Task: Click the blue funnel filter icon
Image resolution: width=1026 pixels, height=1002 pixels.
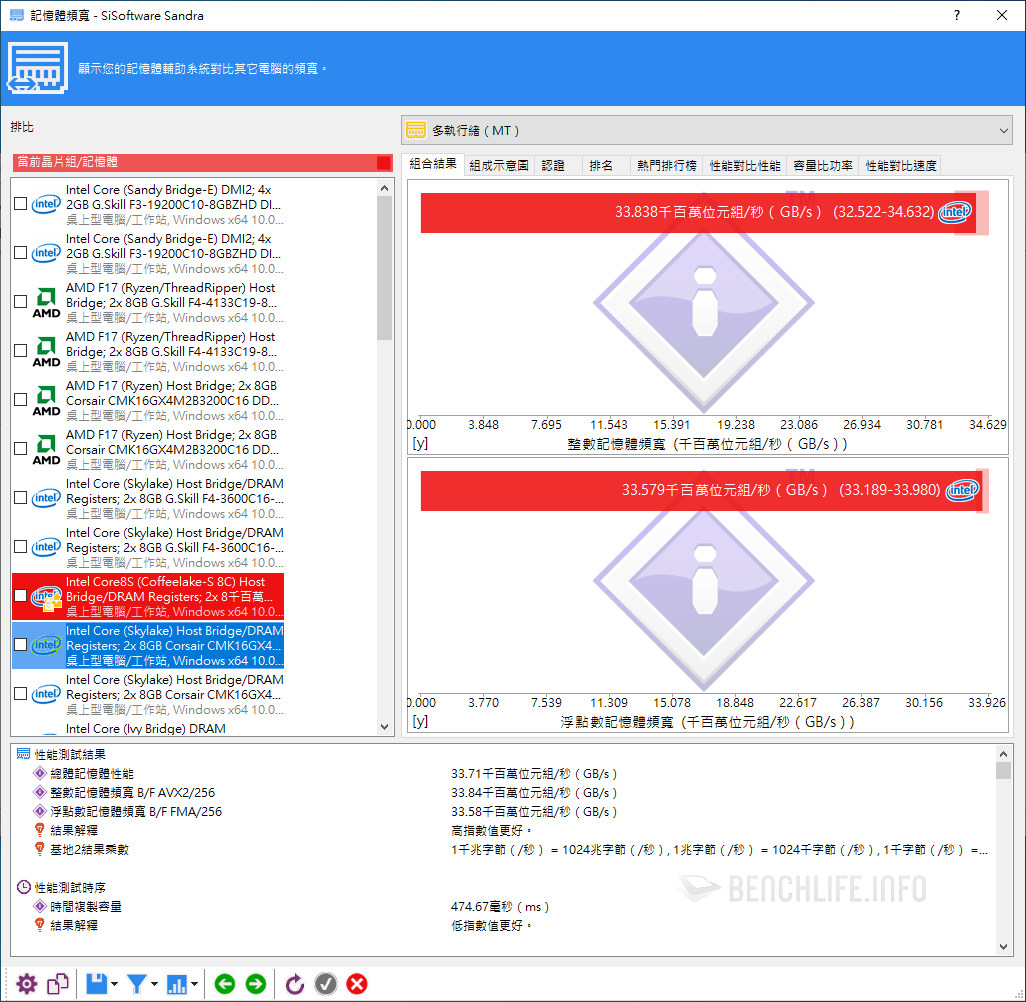Action: tap(137, 984)
